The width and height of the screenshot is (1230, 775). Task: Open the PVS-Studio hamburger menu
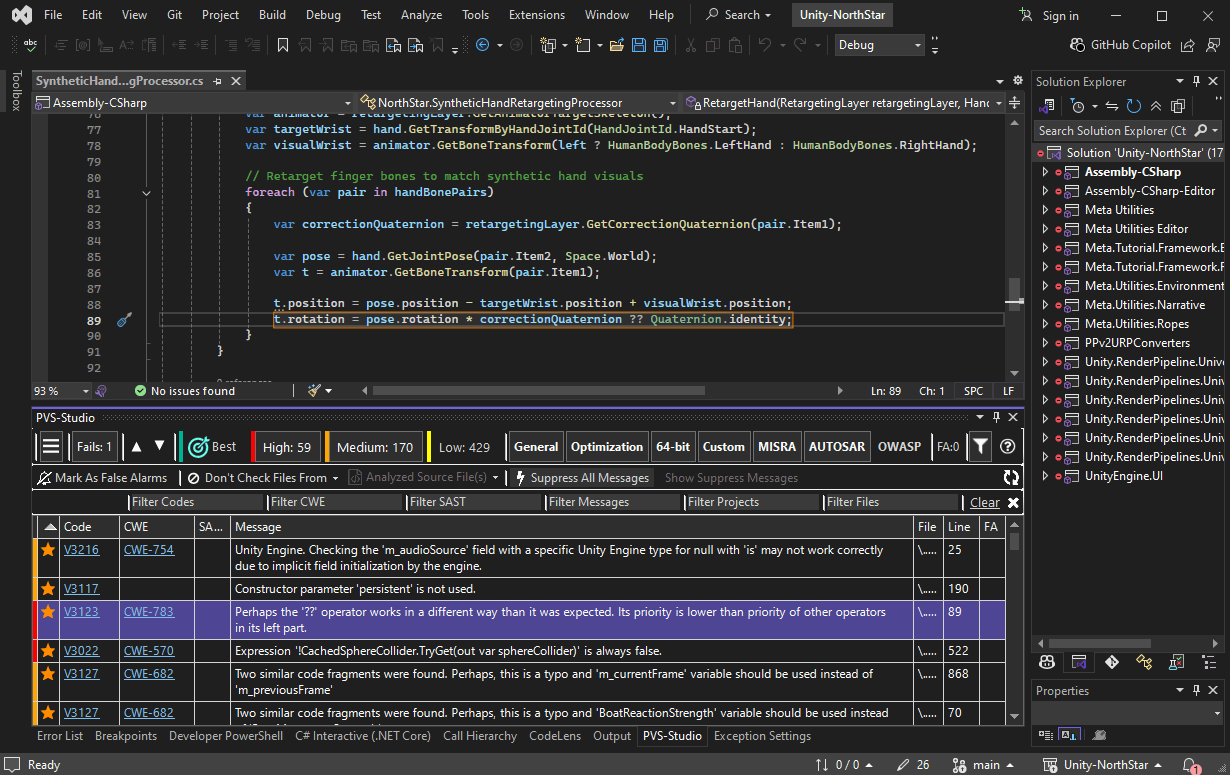[51, 446]
